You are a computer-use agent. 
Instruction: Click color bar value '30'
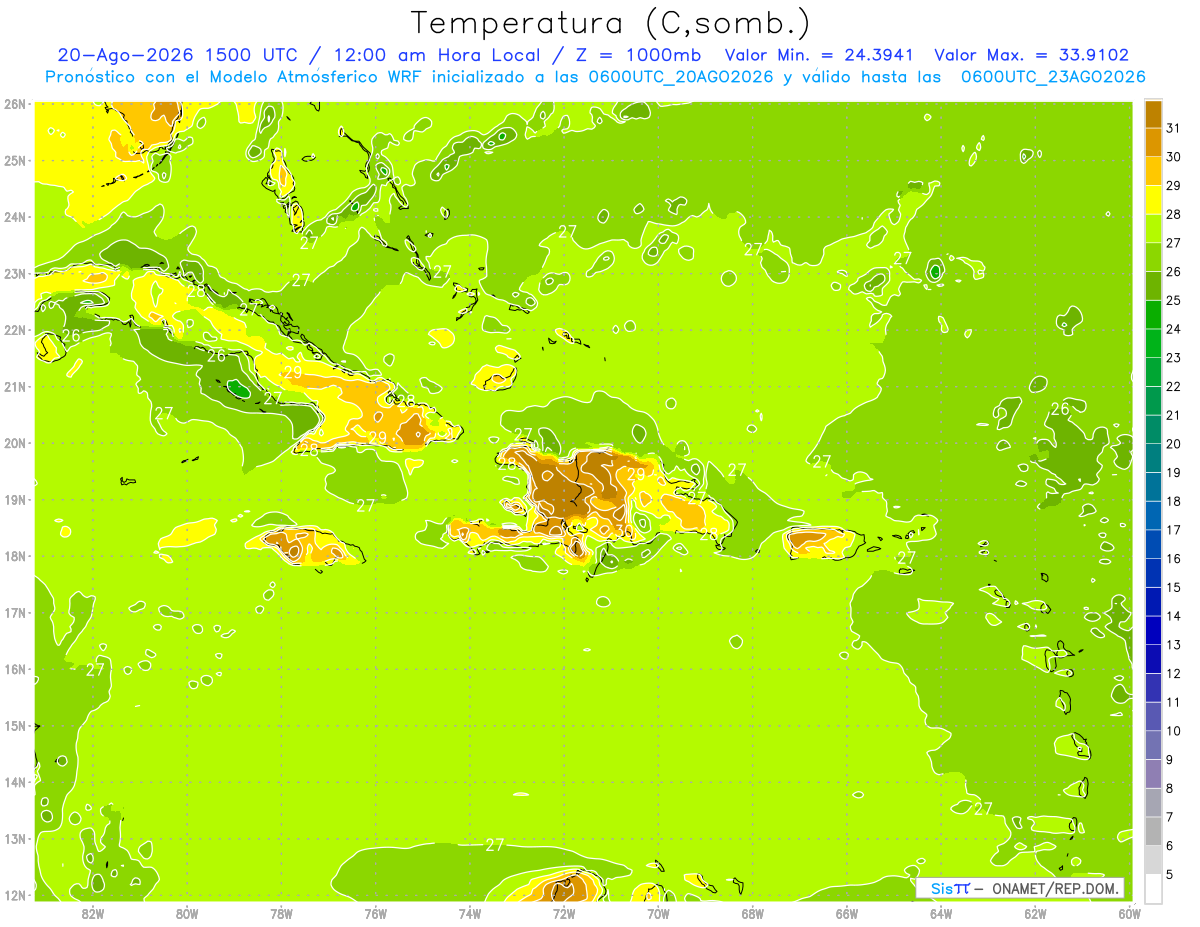pyautogui.click(x=1173, y=157)
